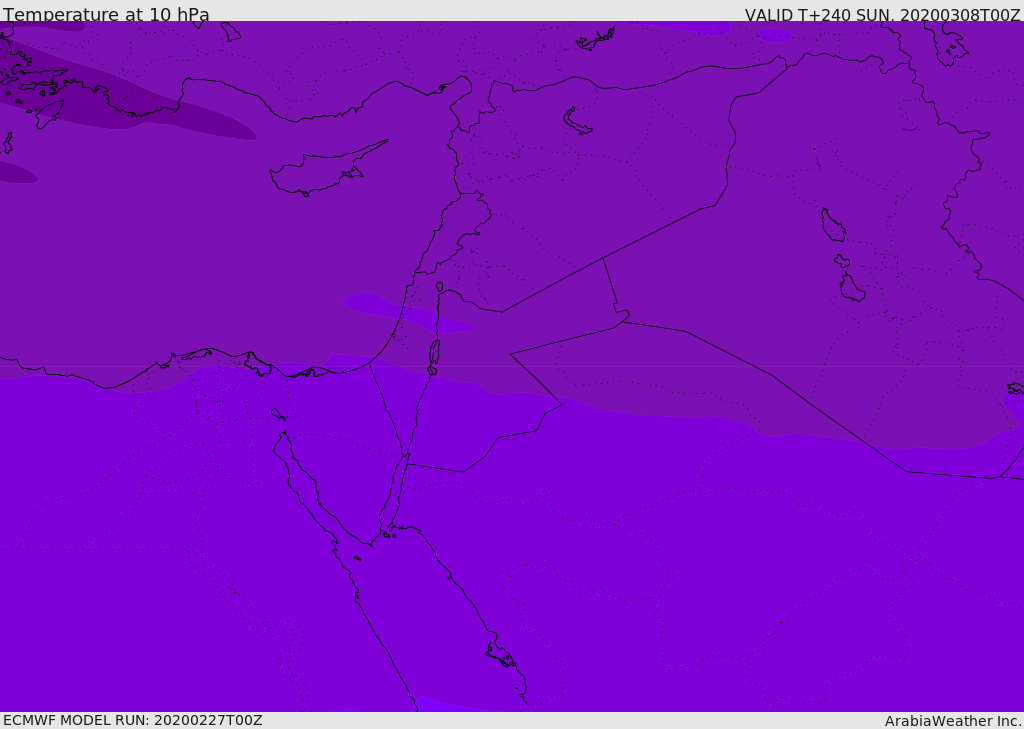The width and height of the screenshot is (1024, 729).
Task: Click the 'ArabiaWeather Inc.' credit text
Action: click(953, 721)
